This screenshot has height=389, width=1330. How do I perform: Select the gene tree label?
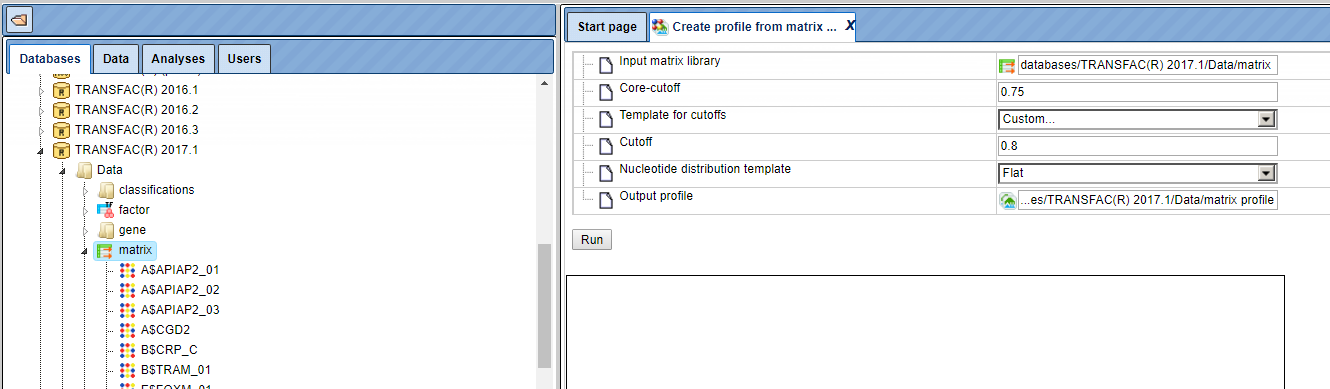132,230
